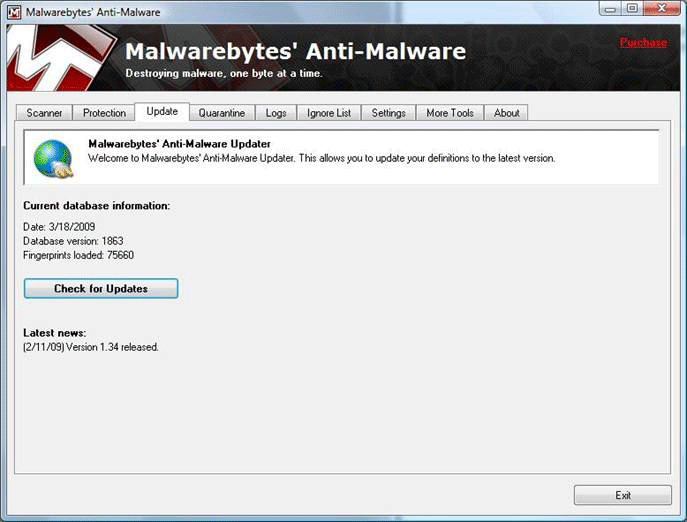Viewport: 687px width, 522px height.
Task: Switch to the More Tools tab
Action: click(450, 113)
